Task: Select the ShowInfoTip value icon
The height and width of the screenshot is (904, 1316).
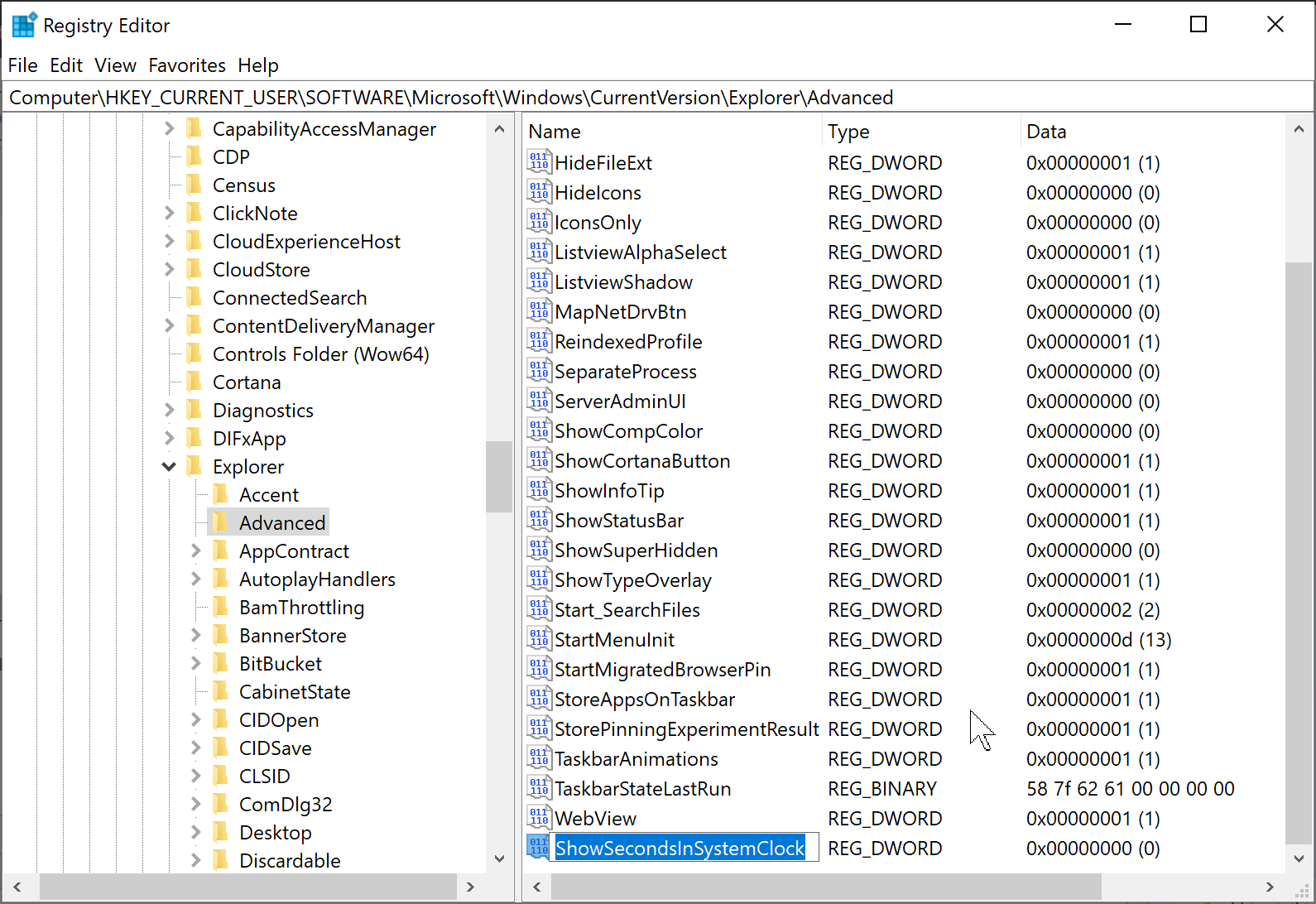Action: (539, 490)
